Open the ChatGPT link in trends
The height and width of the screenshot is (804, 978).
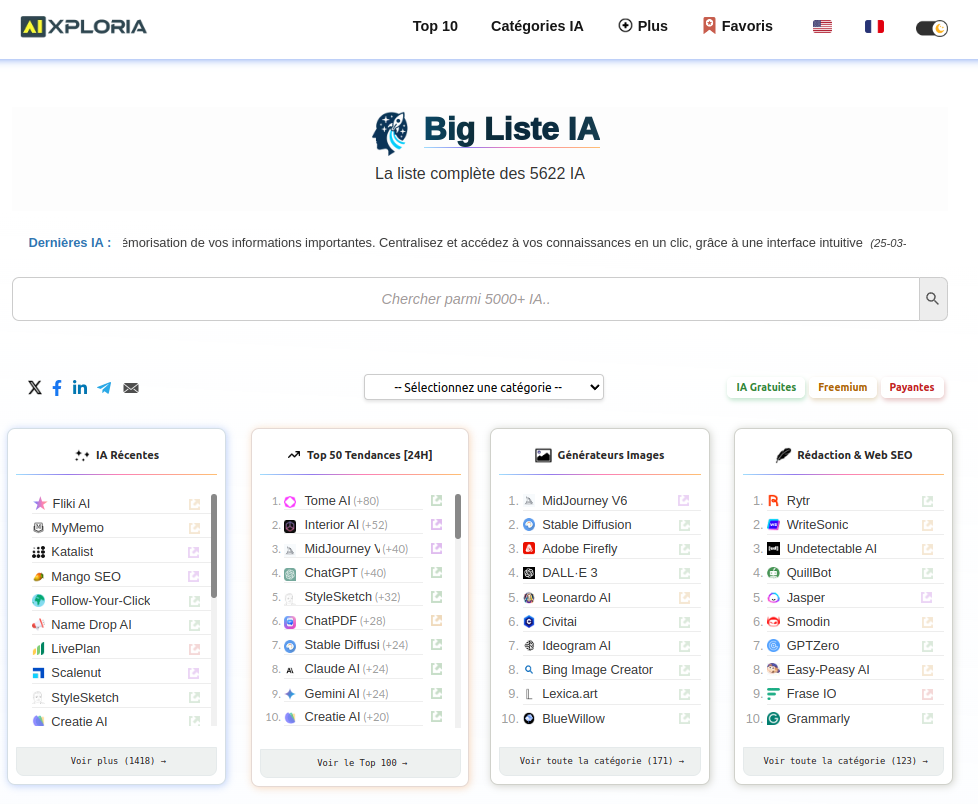(x=330, y=573)
